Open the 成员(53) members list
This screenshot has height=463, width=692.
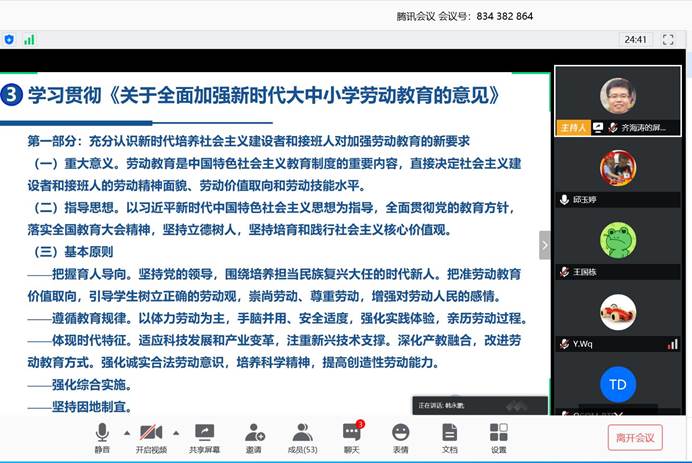click(x=303, y=436)
